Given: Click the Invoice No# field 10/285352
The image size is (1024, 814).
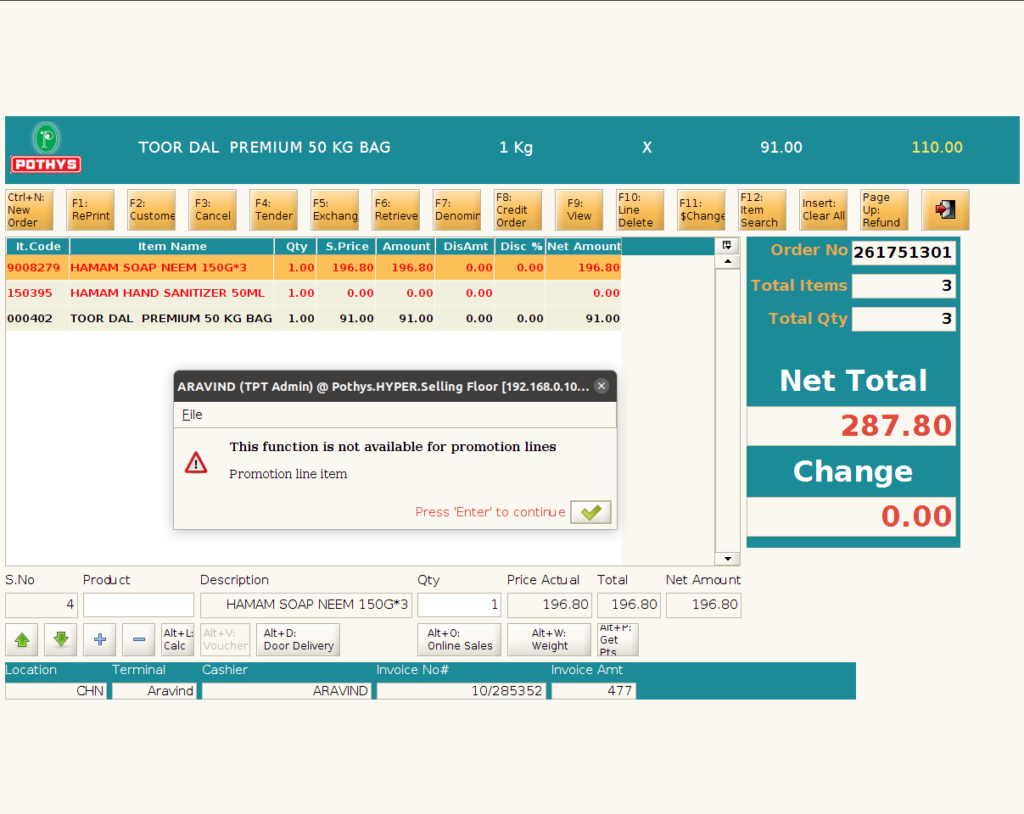Looking at the screenshot, I should (x=460, y=691).
